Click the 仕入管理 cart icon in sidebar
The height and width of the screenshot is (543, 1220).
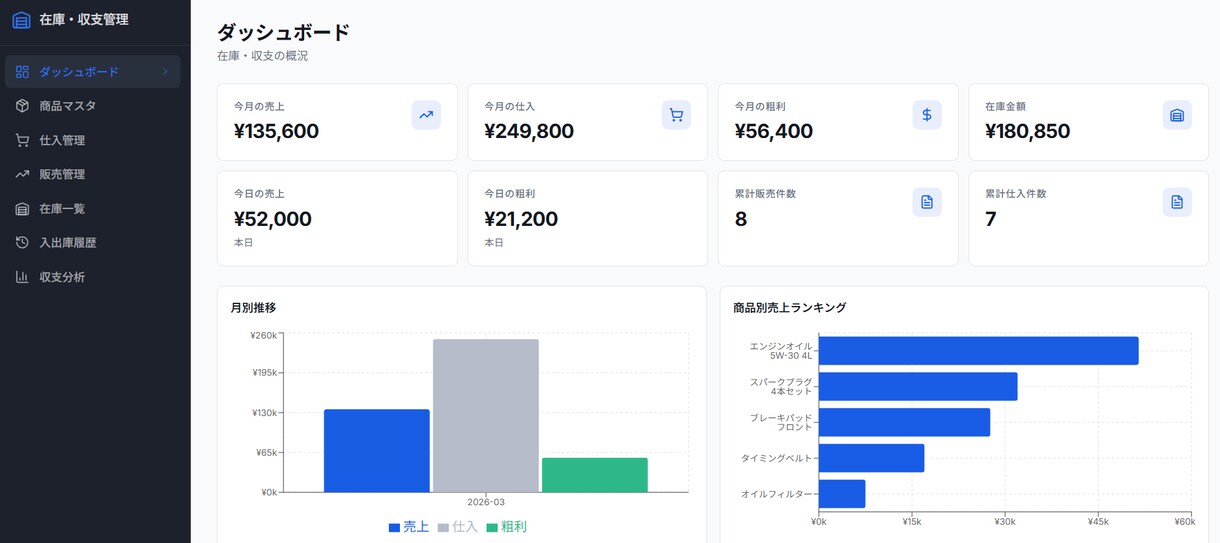coord(22,140)
